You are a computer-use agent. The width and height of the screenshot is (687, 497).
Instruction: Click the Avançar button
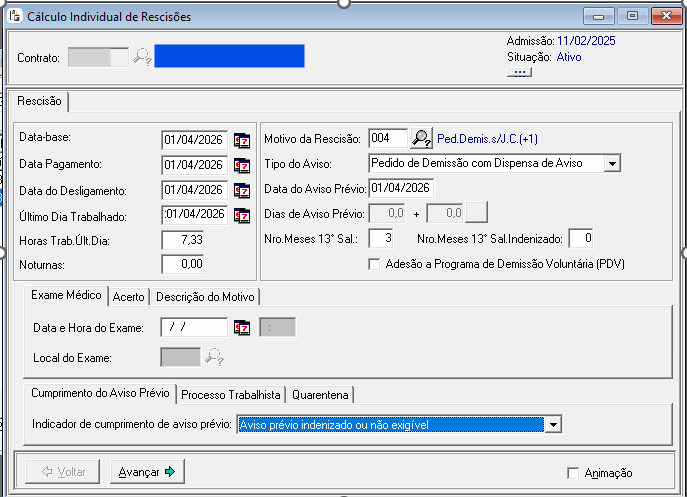pyautogui.click(x=148, y=472)
